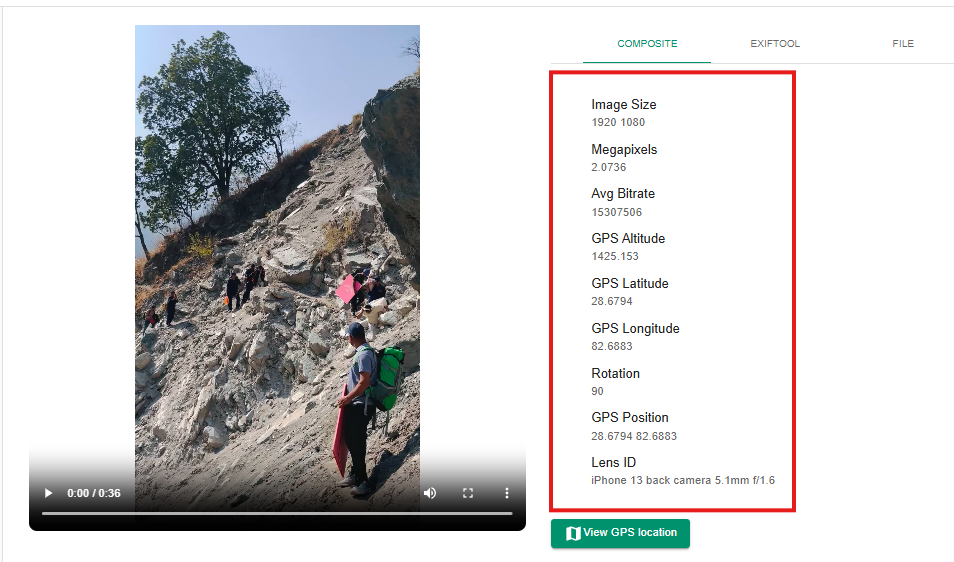954x562 pixels.
Task: Click the Rotation heading
Action: click(x=615, y=373)
